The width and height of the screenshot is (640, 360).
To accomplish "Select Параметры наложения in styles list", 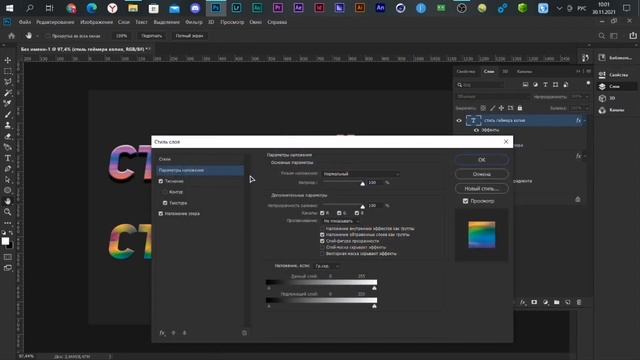I will [x=200, y=170].
